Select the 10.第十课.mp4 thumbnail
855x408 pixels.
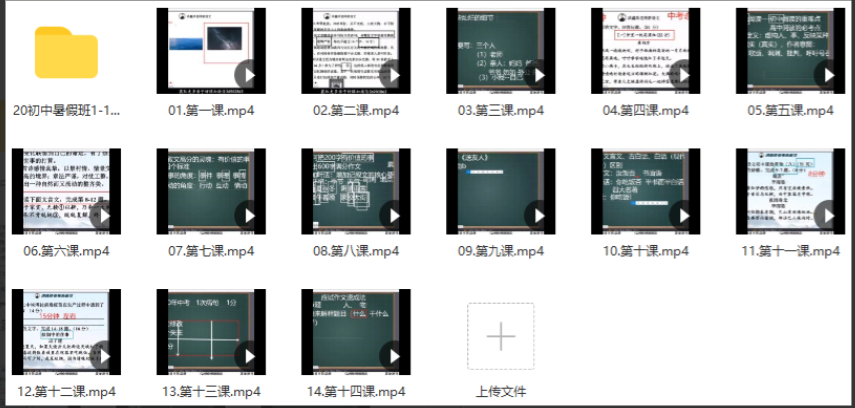click(x=645, y=191)
